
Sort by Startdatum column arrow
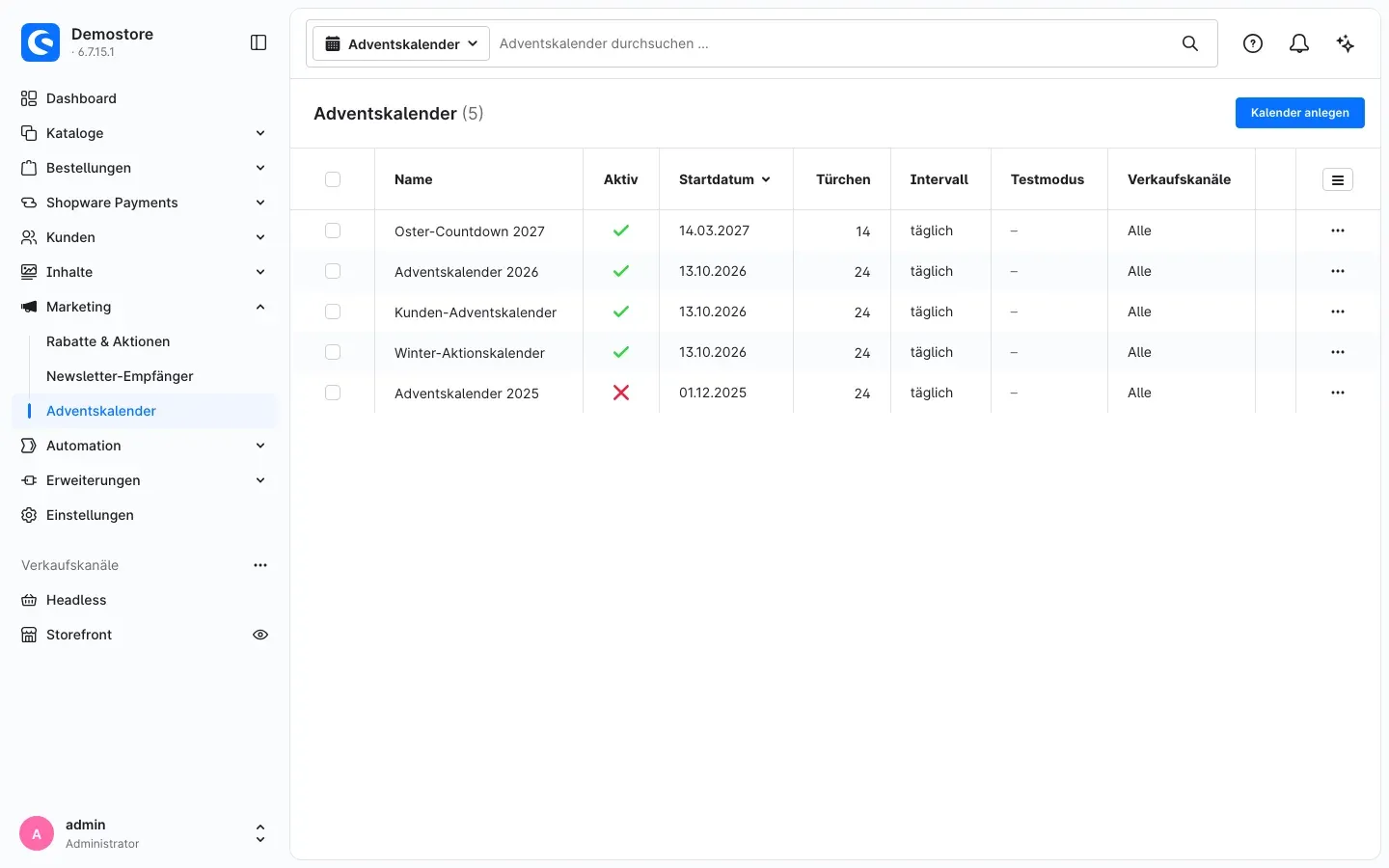tap(766, 179)
